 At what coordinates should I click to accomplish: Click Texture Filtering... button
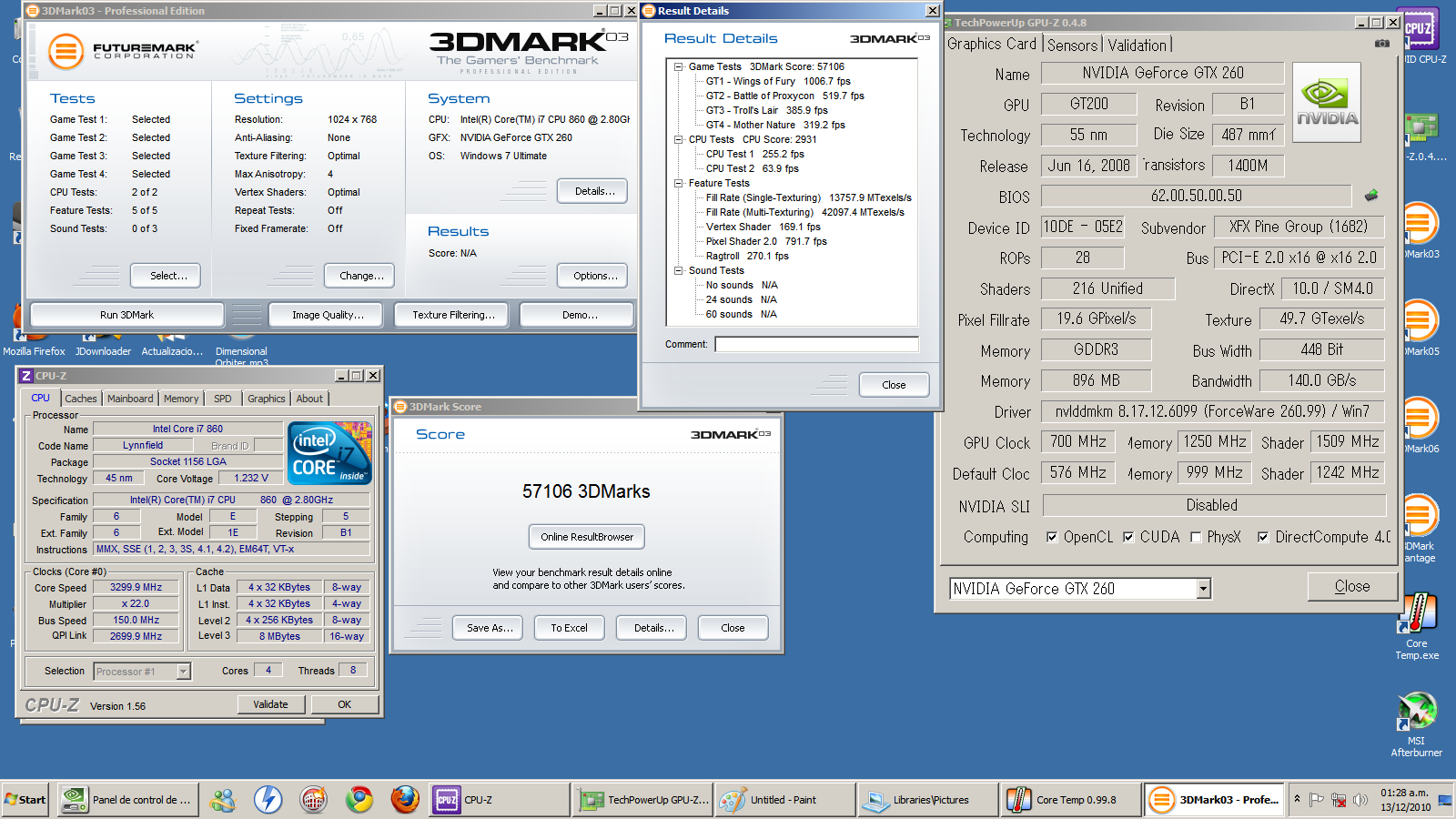[453, 315]
